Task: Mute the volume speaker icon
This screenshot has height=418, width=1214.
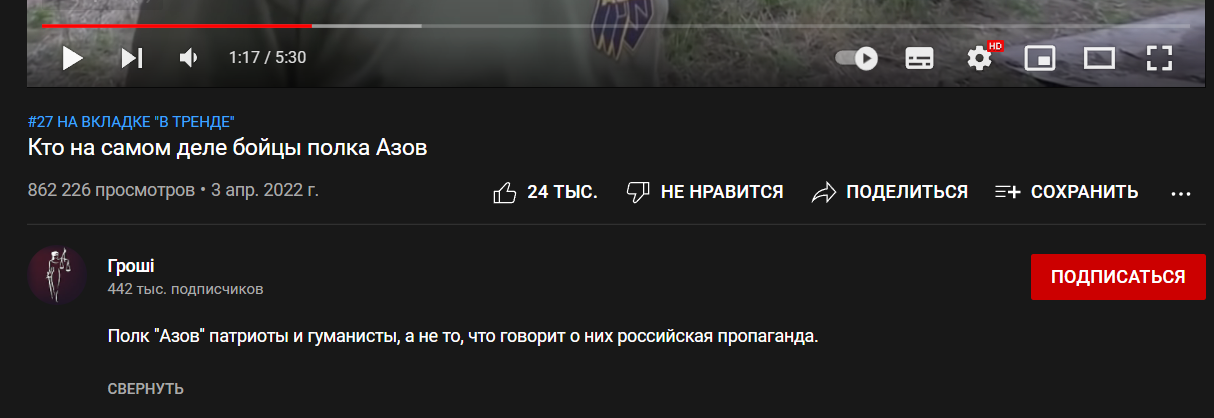Action: tap(188, 58)
